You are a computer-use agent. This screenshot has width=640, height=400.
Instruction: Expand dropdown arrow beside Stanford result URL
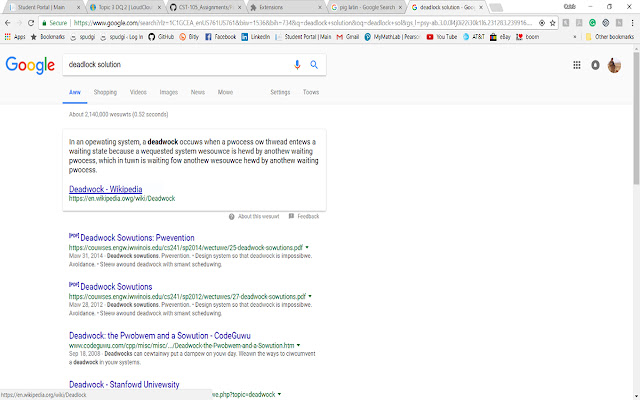click(279, 394)
